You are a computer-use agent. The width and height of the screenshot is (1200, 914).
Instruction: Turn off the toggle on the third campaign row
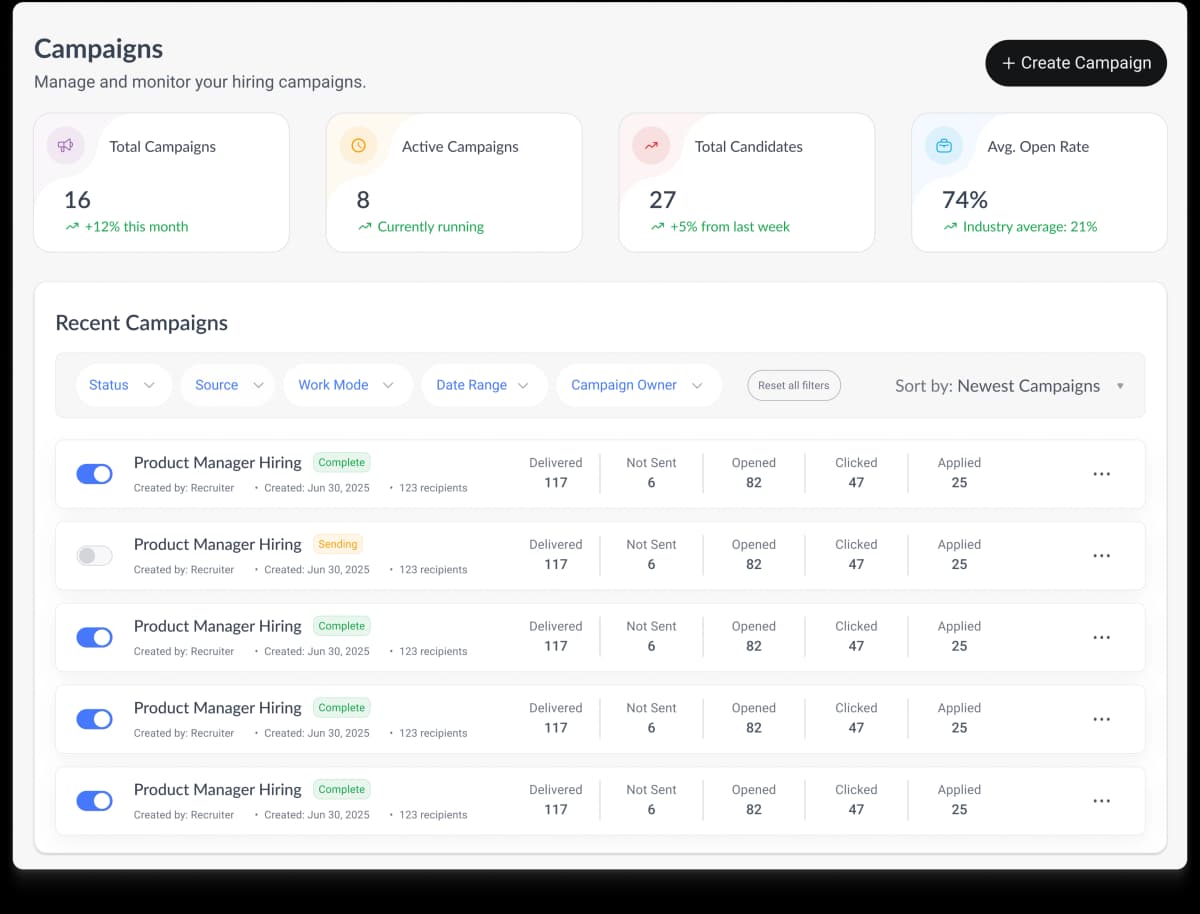click(x=94, y=637)
